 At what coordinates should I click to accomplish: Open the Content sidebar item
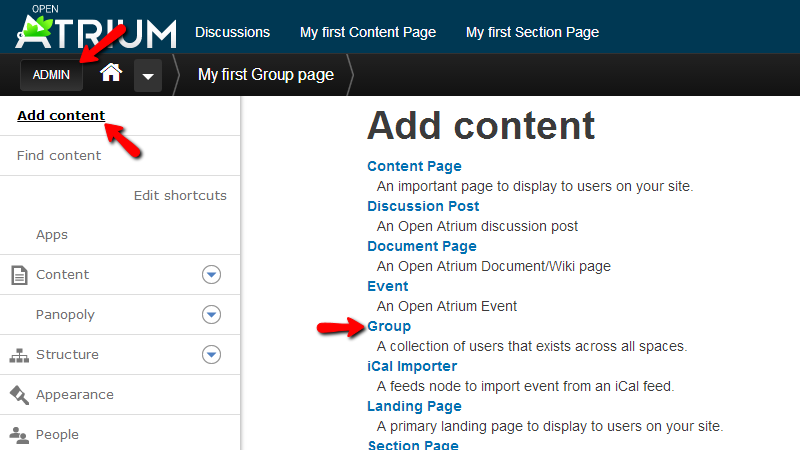coord(62,274)
